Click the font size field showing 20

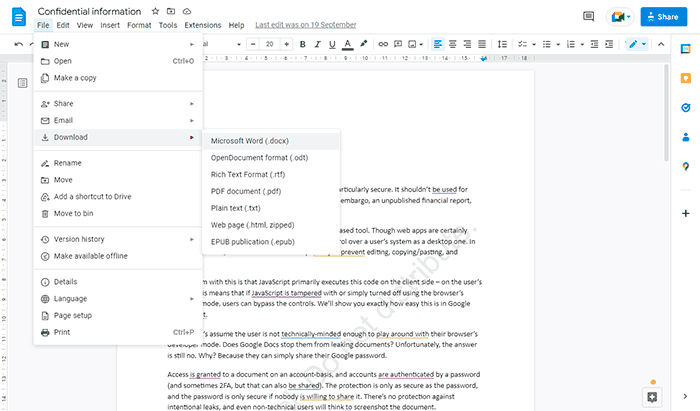pyautogui.click(x=270, y=44)
